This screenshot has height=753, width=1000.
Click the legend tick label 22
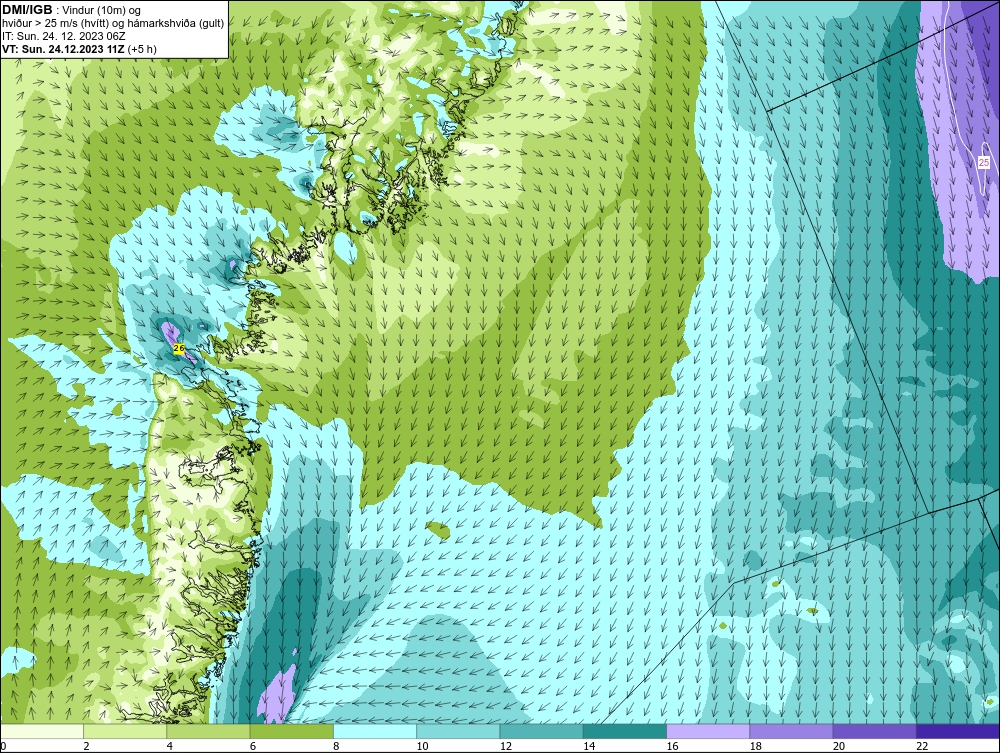coord(922,746)
